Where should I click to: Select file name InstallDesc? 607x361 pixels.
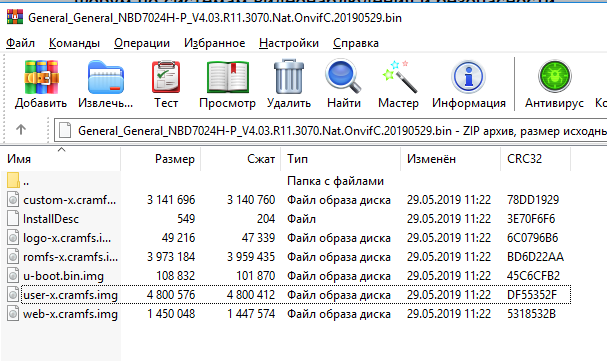tap(51, 219)
